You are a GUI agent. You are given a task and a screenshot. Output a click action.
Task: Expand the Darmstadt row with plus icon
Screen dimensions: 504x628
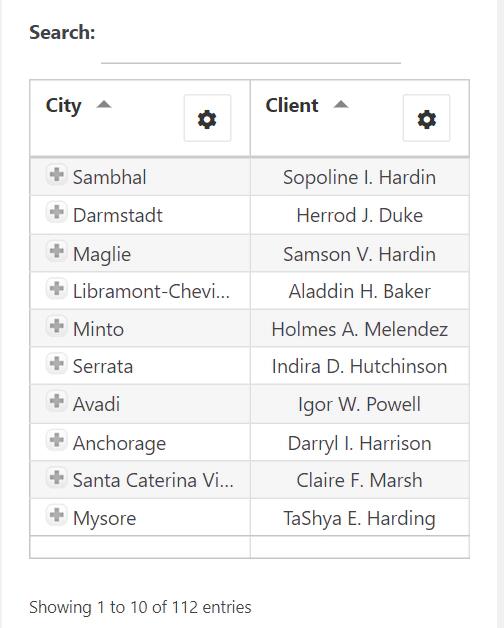[56, 212]
